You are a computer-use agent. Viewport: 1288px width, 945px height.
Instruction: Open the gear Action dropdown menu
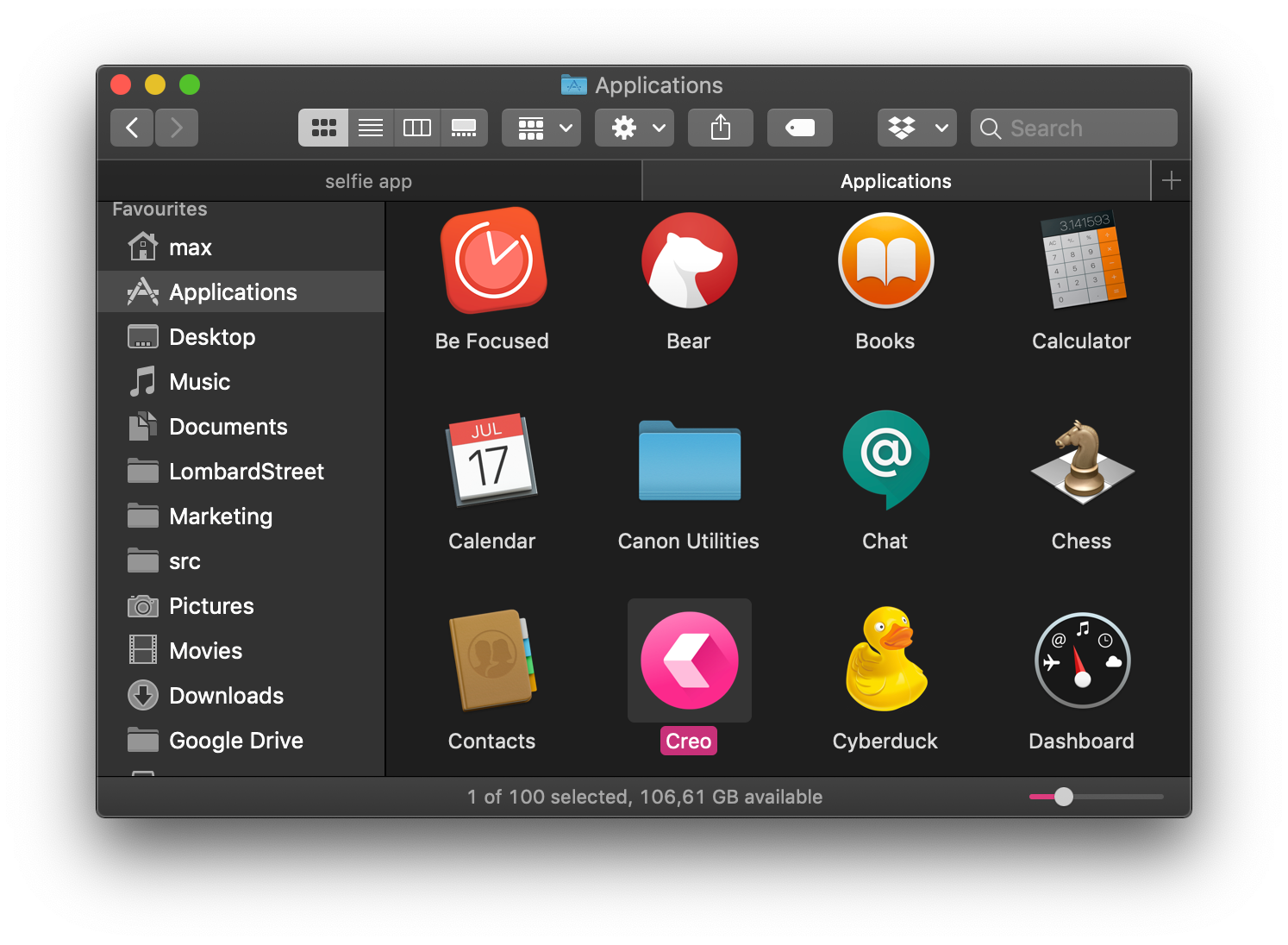[635, 128]
